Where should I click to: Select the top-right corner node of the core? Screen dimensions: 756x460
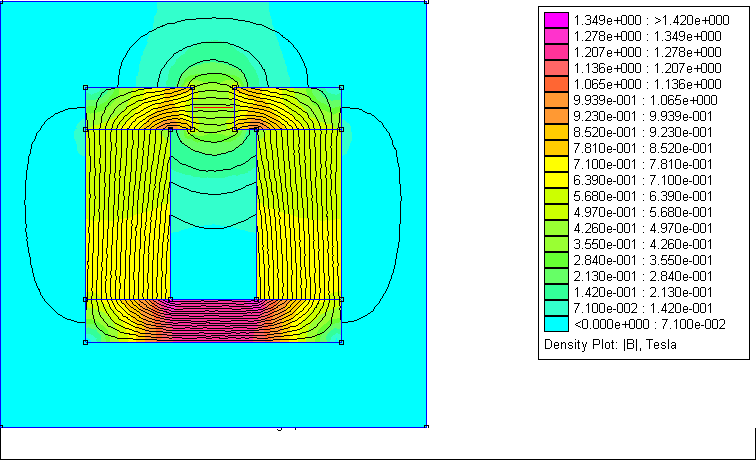click(341, 88)
